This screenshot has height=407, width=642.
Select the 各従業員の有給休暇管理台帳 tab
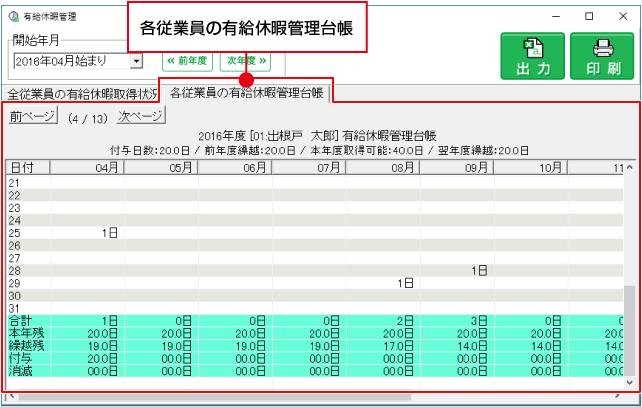[x=246, y=93]
